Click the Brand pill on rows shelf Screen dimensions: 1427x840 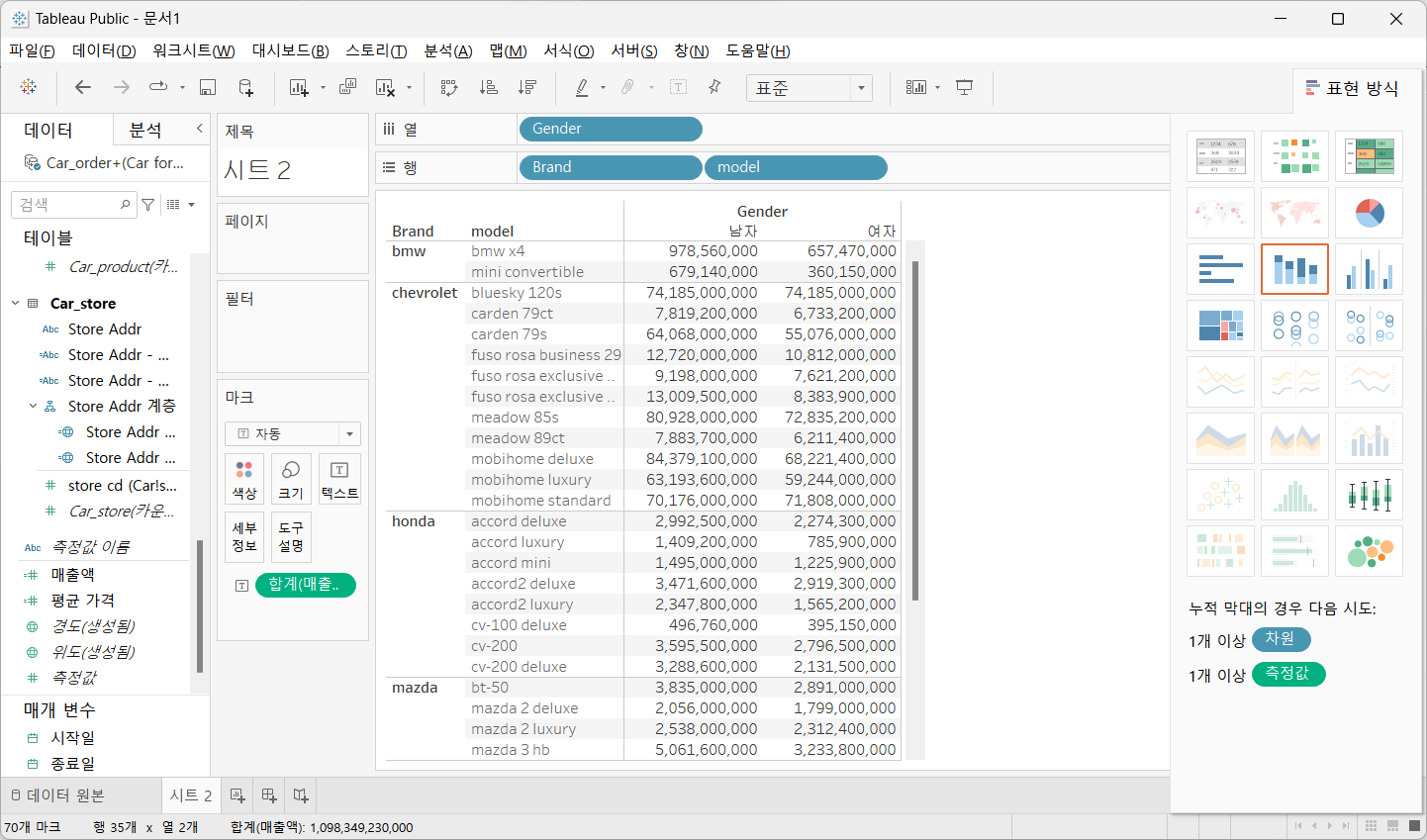coord(611,167)
